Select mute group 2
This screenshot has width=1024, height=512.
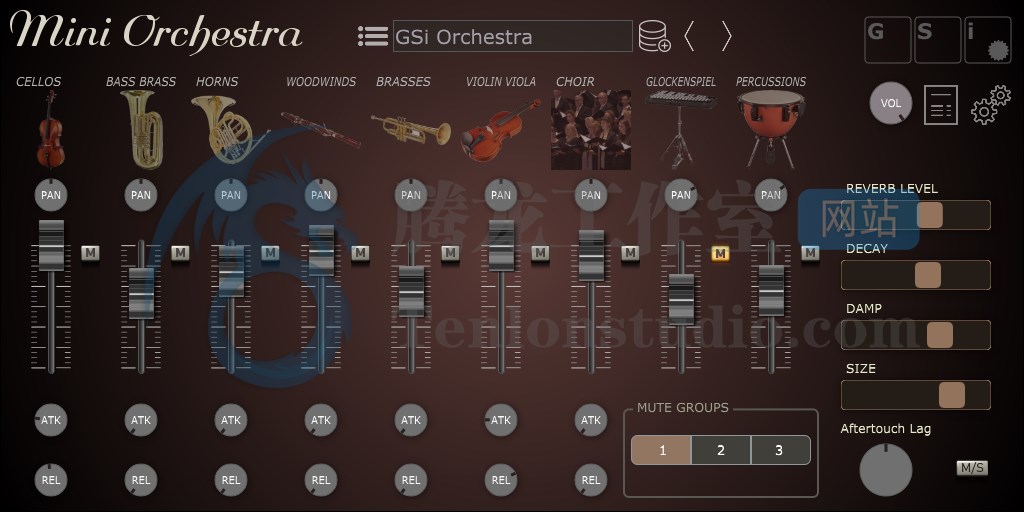coord(721,450)
